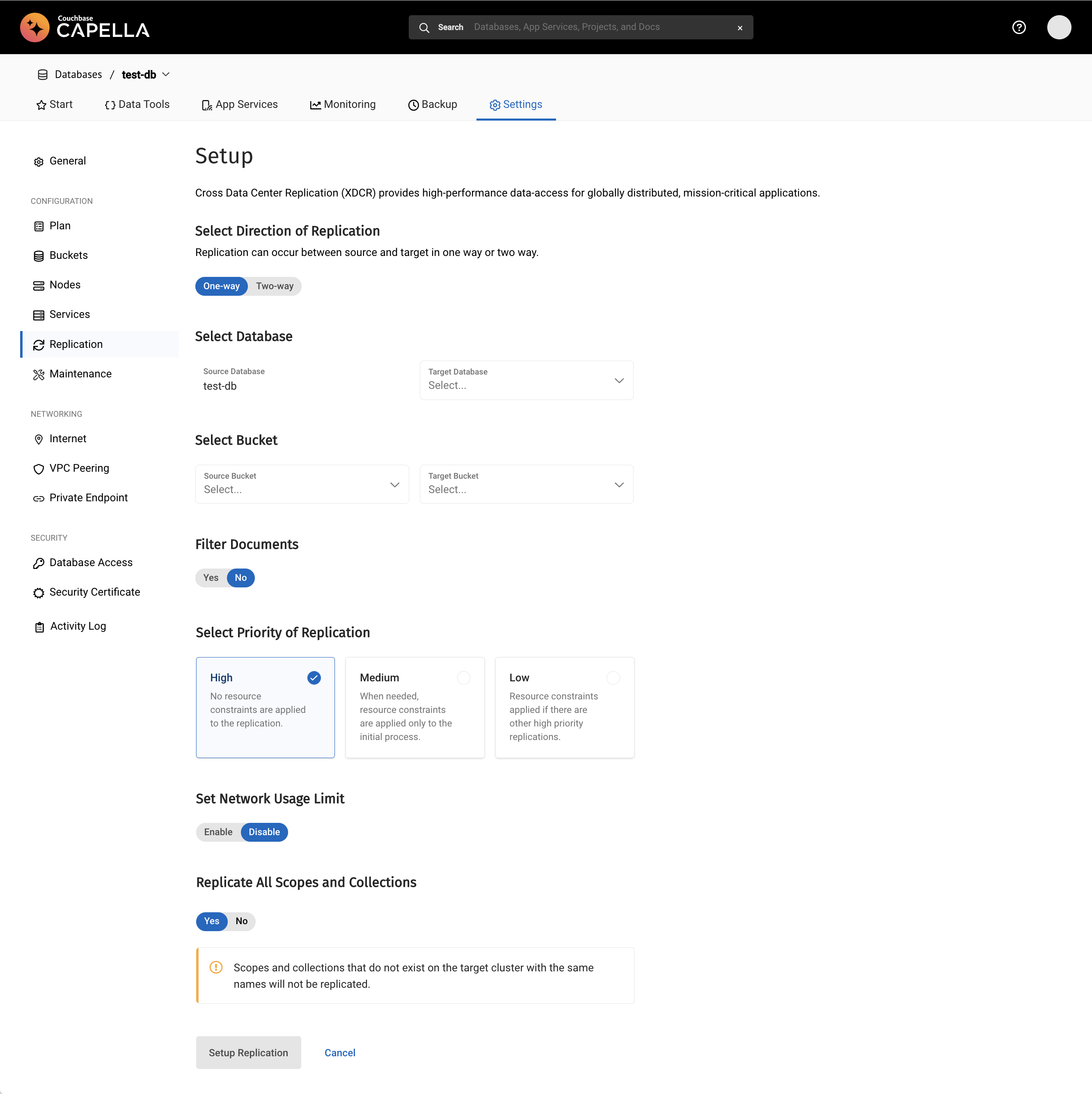Image resolution: width=1092 pixels, height=1094 pixels.
Task: Open the Source Bucket selector
Action: tap(301, 484)
